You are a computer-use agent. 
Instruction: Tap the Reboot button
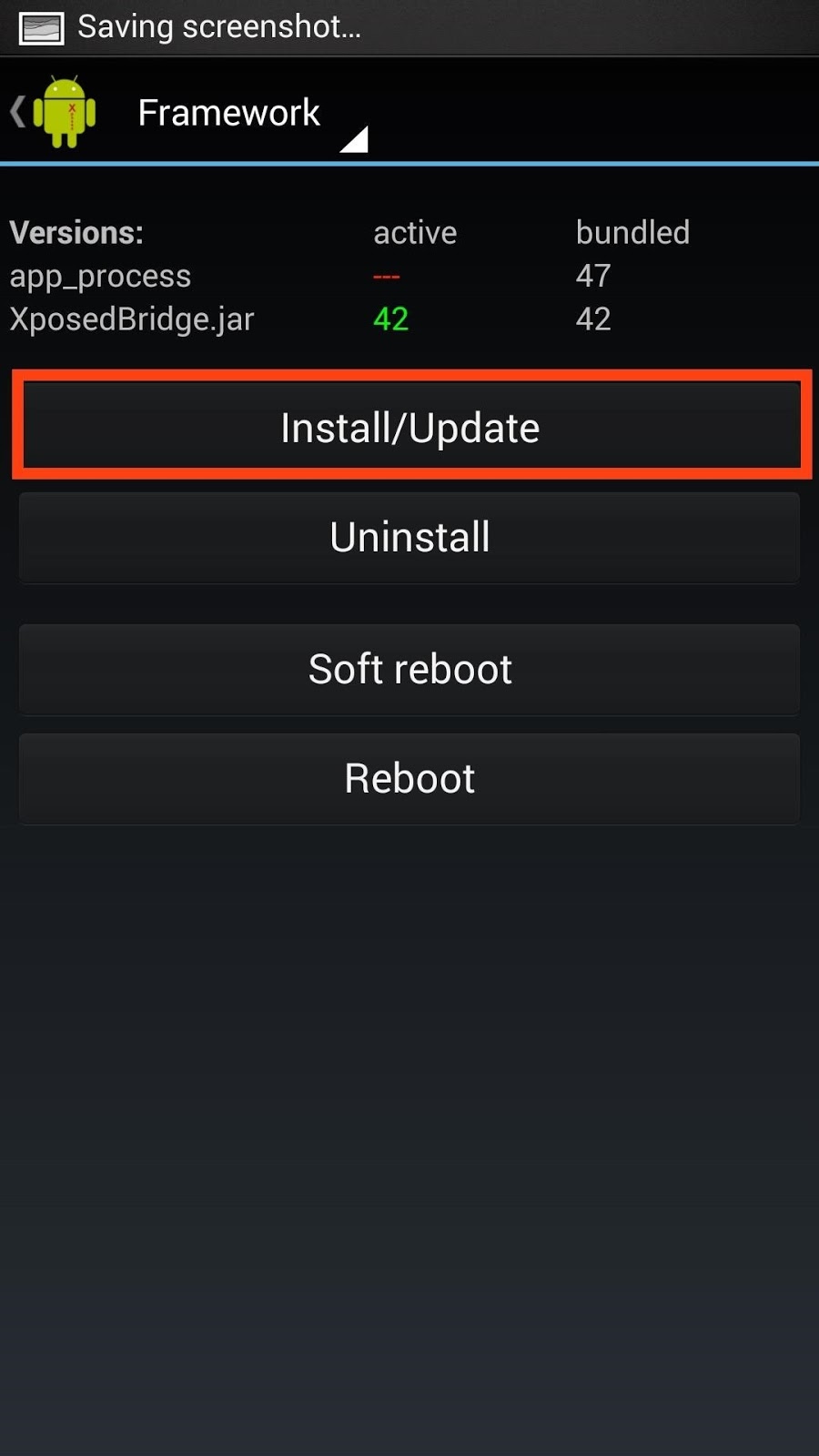(409, 779)
